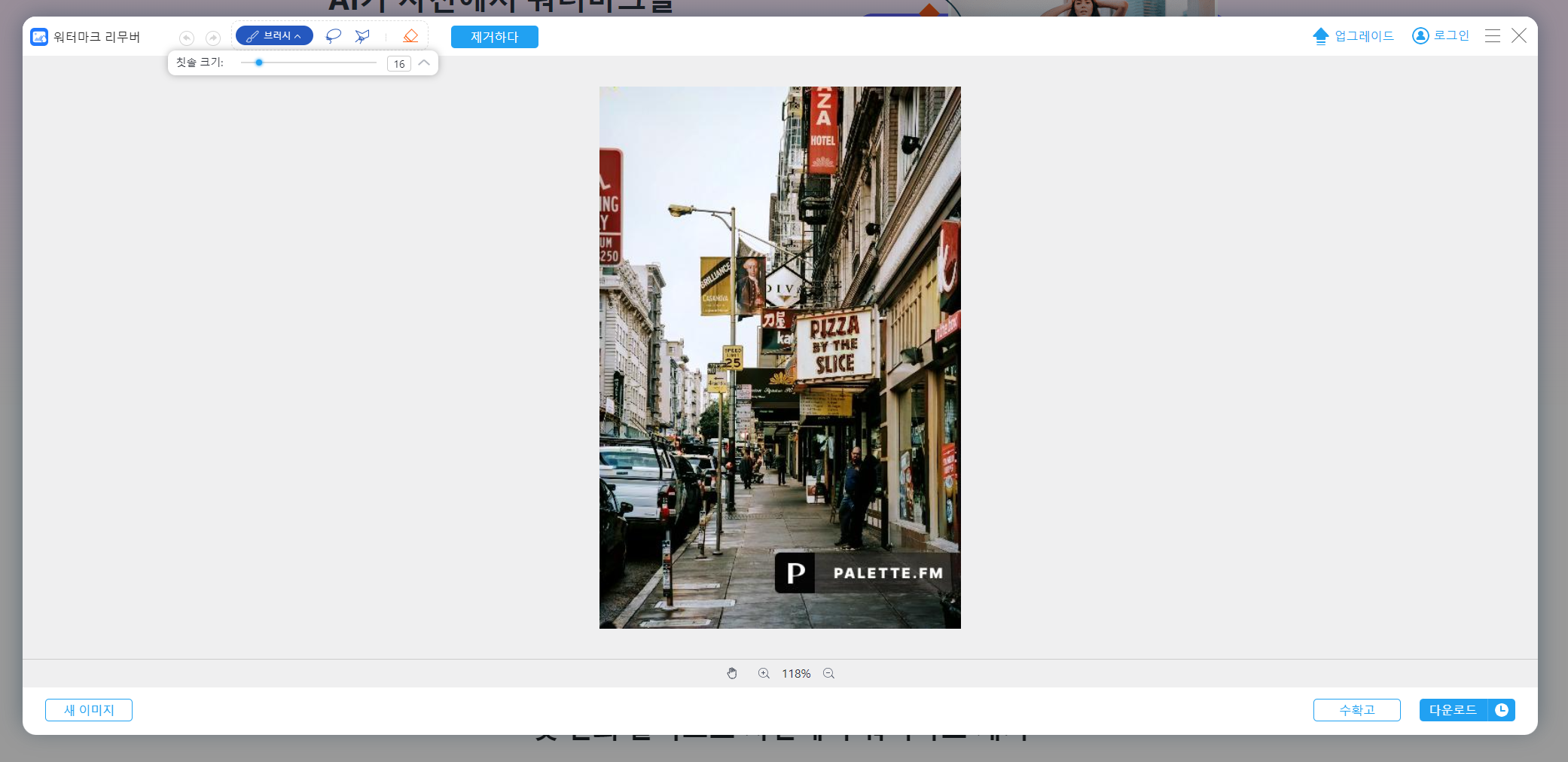Click the 업그레이드 upgrade link
1568x762 pixels.
[x=1364, y=35]
